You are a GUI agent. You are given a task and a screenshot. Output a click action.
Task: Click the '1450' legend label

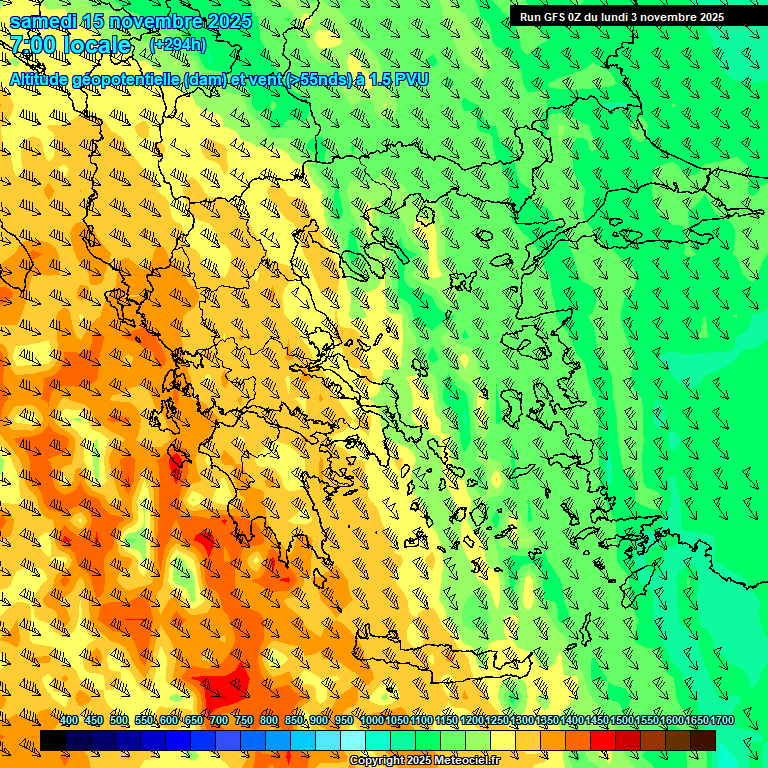click(x=596, y=721)
